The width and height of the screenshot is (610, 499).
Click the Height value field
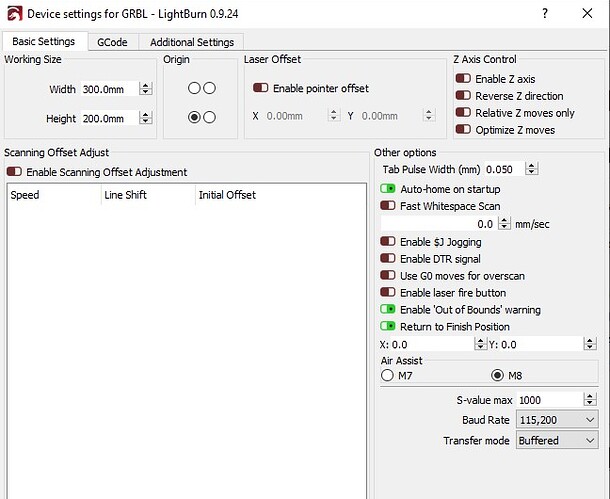[110, 118]
